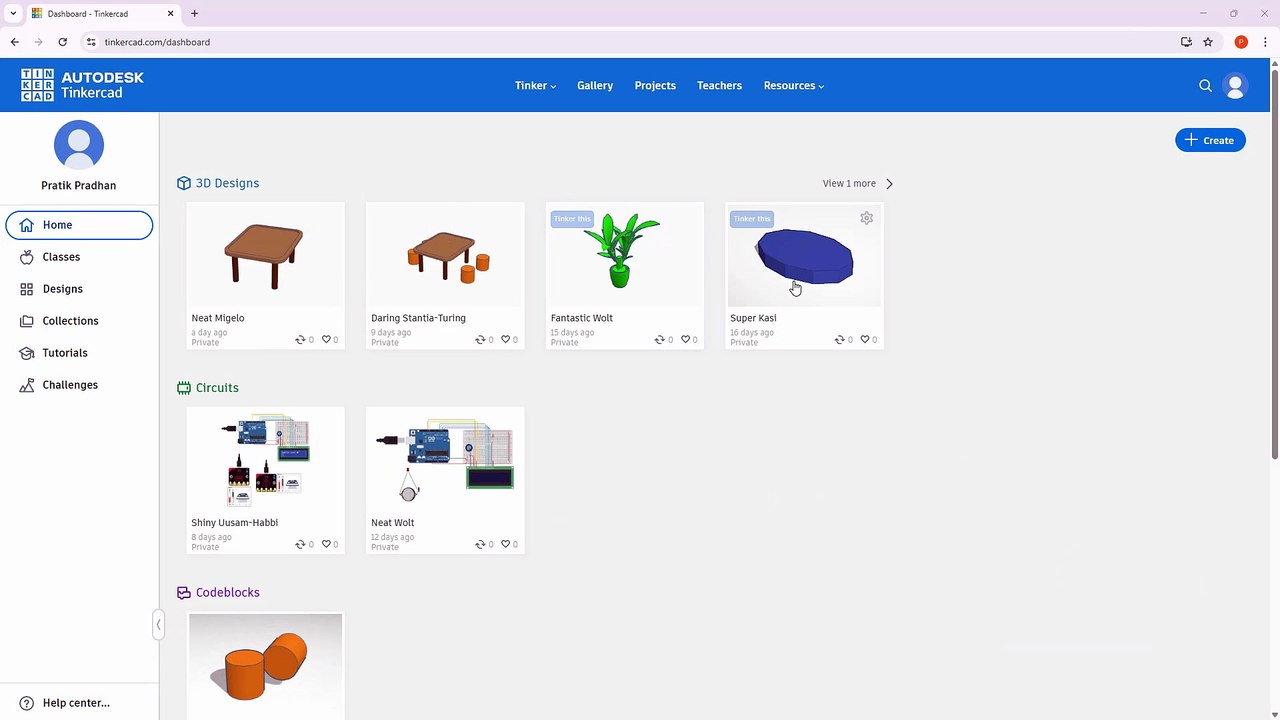Go back with browser back arrow
Viewport: 1280px width, 720px height.
[15, 42]
